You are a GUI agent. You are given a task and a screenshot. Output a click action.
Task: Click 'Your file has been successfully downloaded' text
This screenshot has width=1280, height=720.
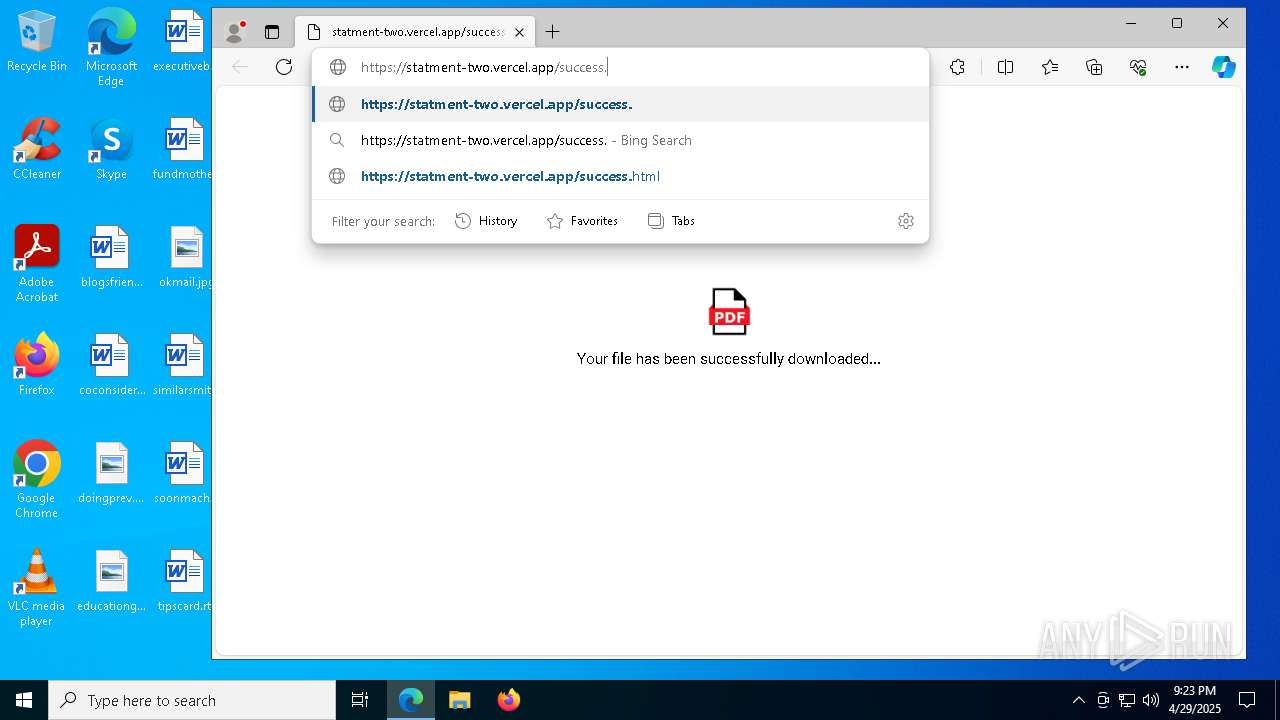728,358
